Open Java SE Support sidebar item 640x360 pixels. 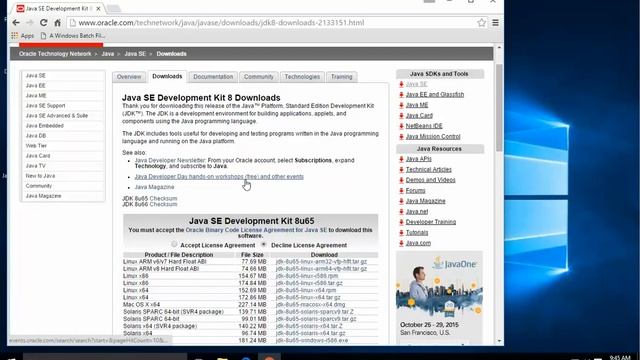[x=45, y=106]
